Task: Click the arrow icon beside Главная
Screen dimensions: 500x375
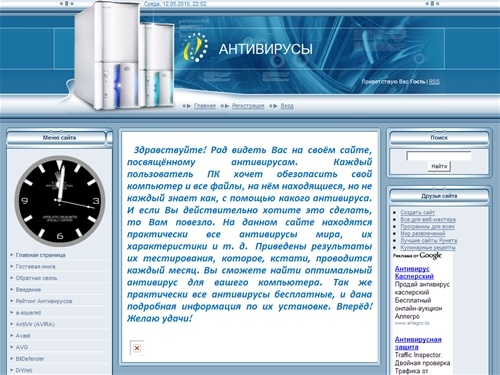Action: (x=187, y=106)
